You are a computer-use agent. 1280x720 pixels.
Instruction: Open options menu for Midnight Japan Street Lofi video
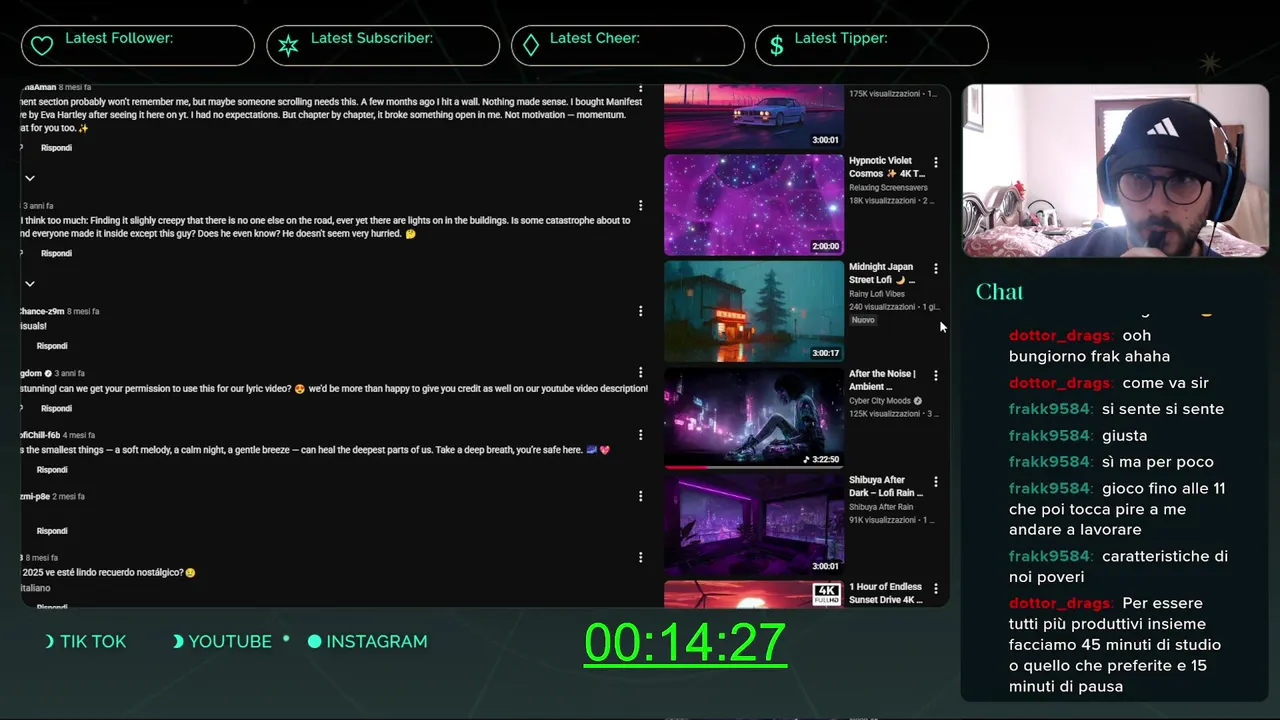936,269
